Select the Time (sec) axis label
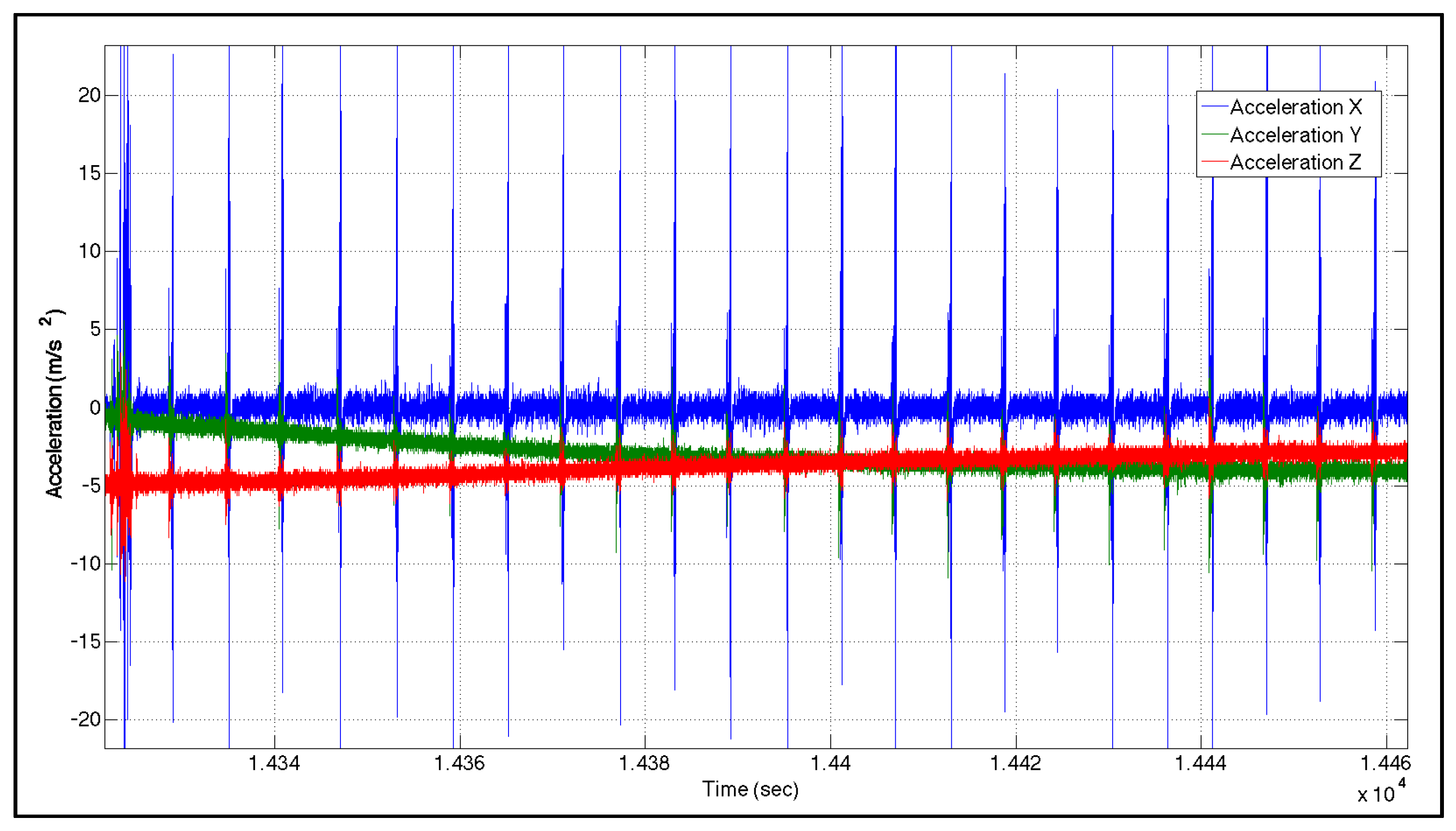Screen dimensions: 1456x831 (750, 789)
